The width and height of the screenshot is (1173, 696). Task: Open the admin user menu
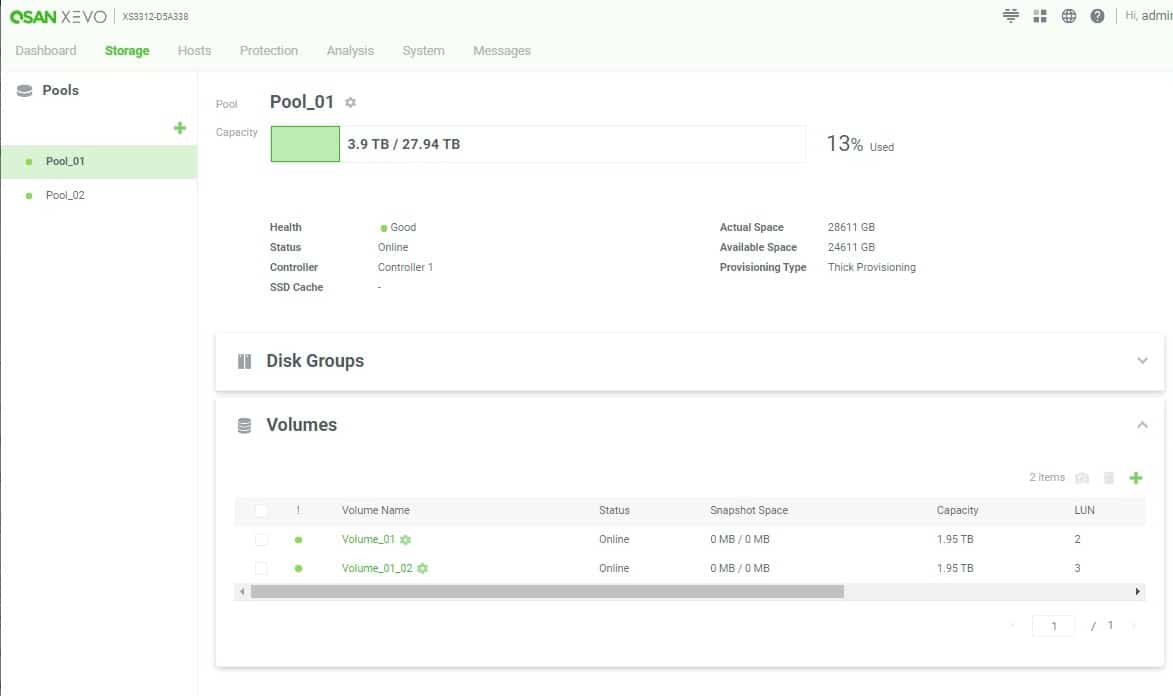[1148, 16]
